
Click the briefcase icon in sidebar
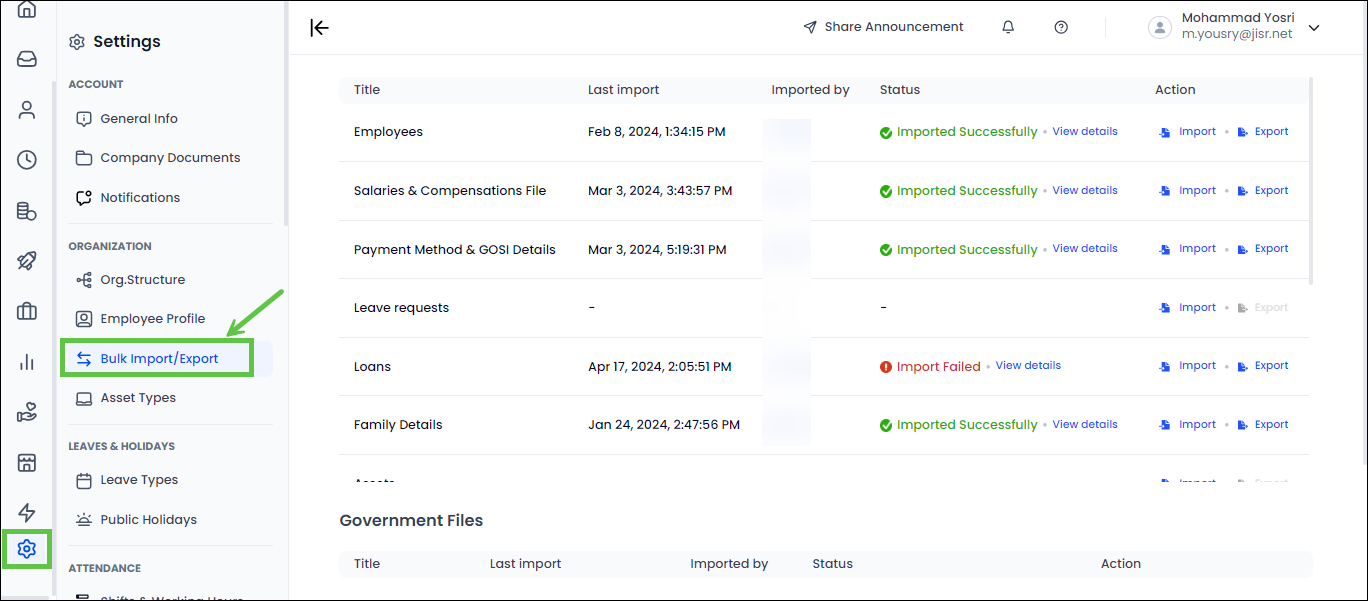pos(27,312)
